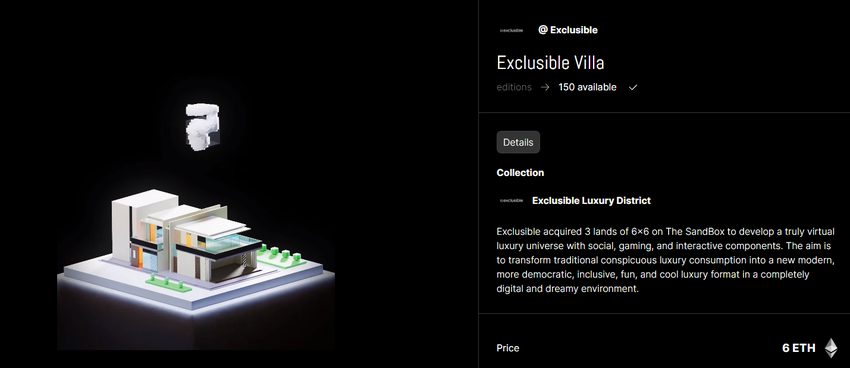Click the checkmark next to 150 available
This screenshot has height=368, width=850.
point(633,87)
